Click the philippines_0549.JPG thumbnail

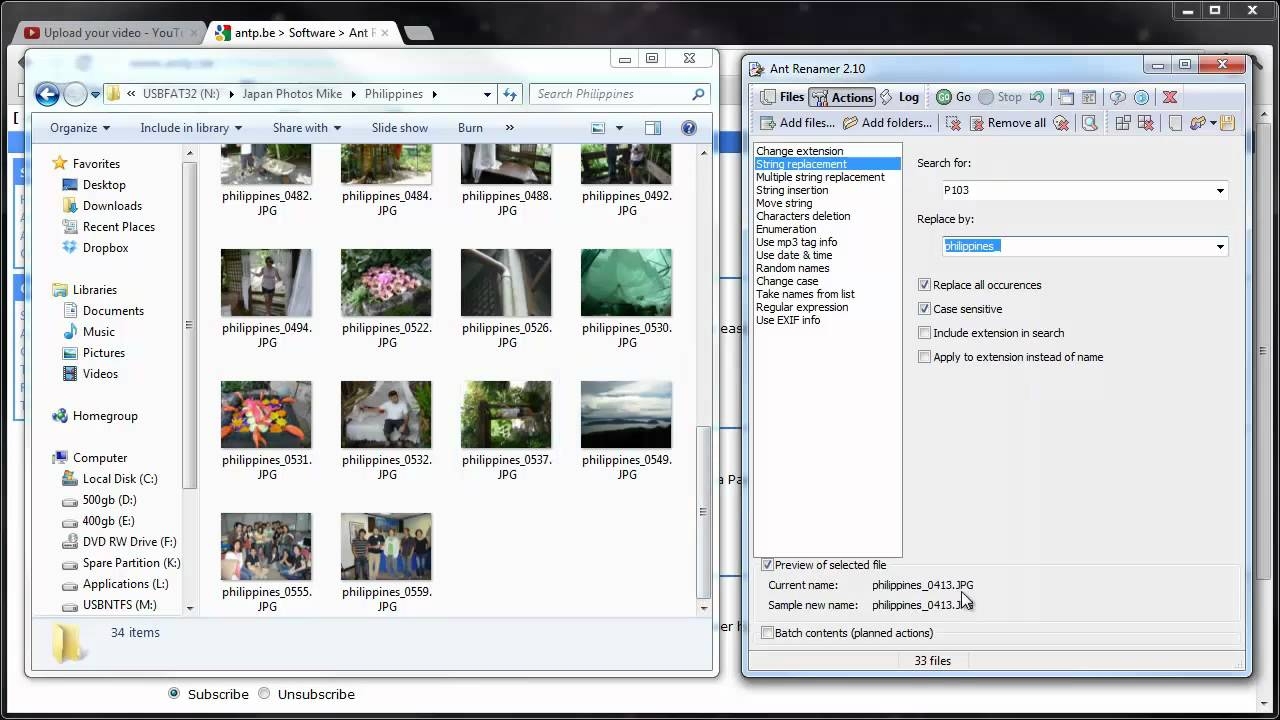click(626, 414)
